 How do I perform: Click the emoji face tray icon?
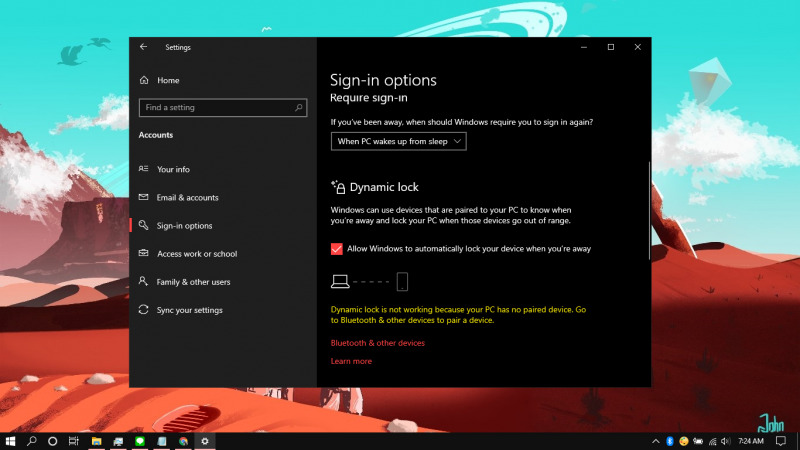tap(684, 441)
